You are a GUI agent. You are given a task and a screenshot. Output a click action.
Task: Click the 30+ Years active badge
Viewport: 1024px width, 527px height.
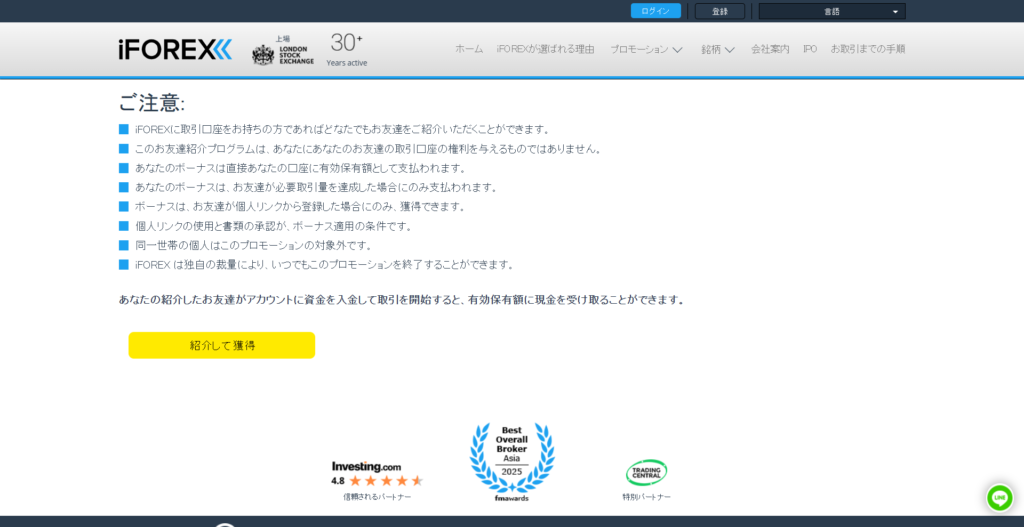tap(347, 50)
